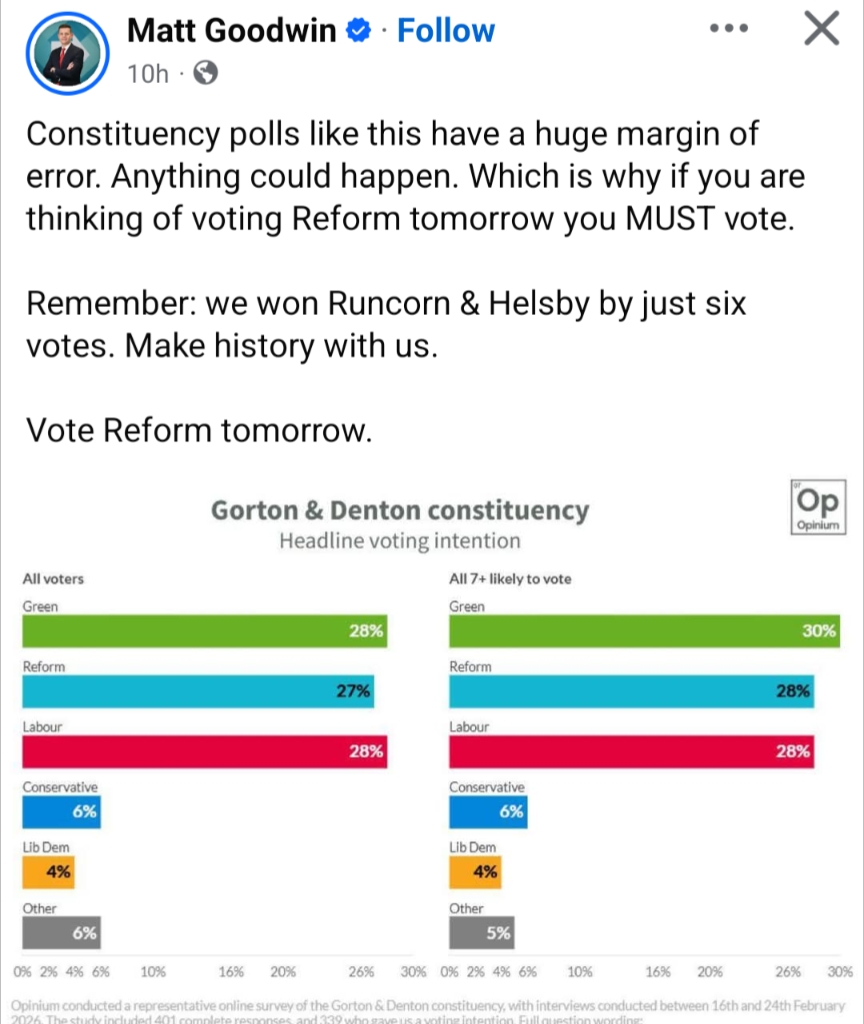Select the green 28% Green bar

(x=205, y=632)
